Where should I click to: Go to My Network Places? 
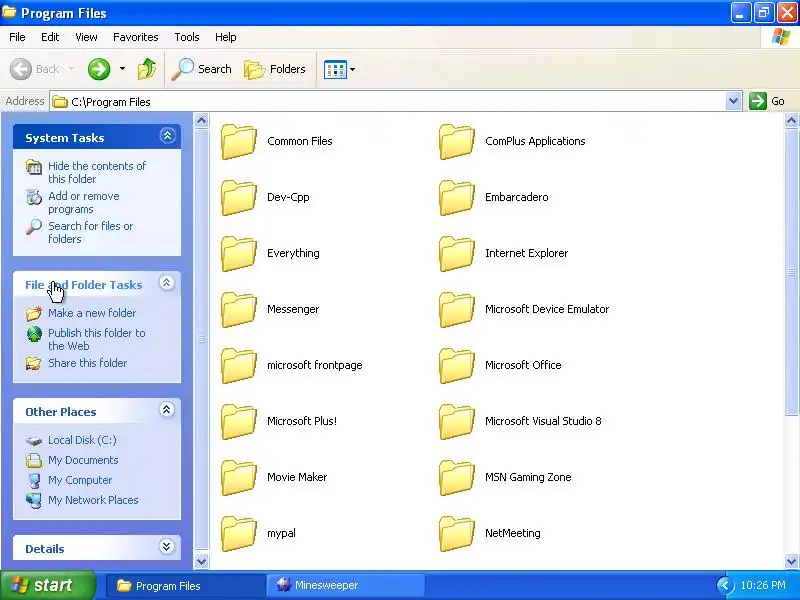click(93, 500)
